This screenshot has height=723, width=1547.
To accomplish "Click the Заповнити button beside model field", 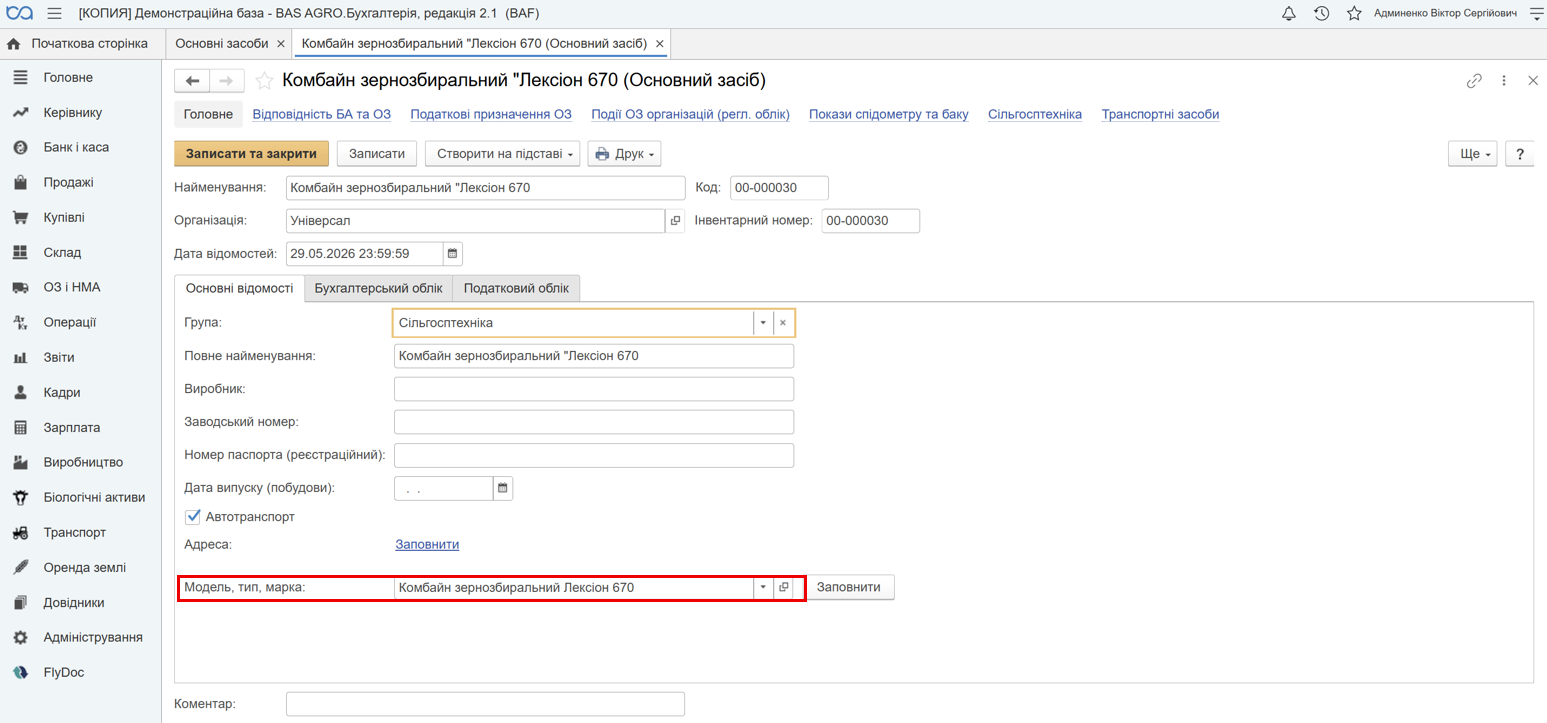I will 849,587.
